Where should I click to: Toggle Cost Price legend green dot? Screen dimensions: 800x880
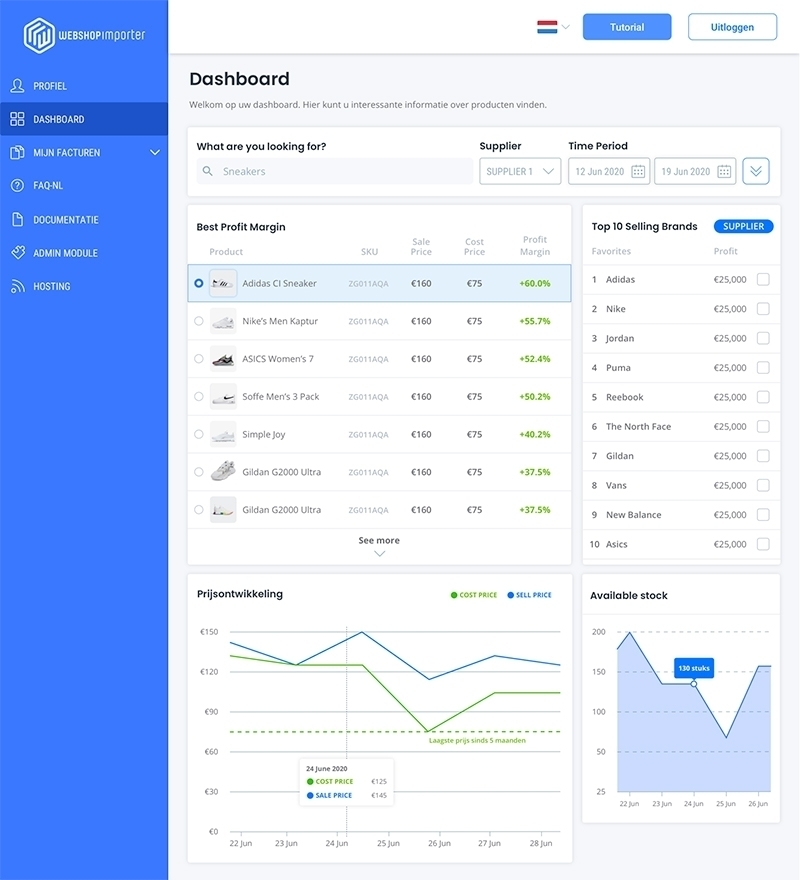[x=454, y=595]
